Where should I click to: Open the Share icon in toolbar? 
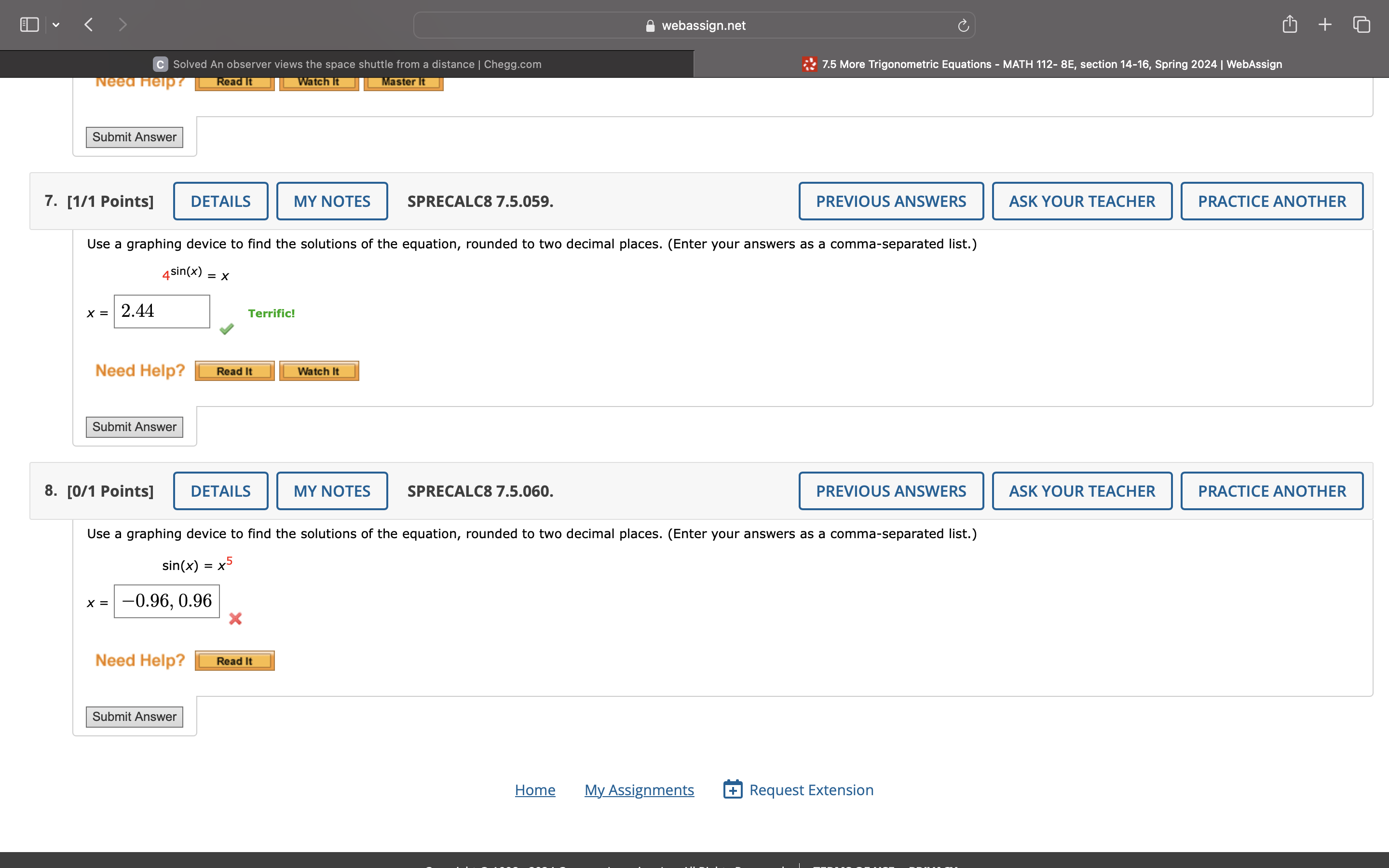[1290, 24]
